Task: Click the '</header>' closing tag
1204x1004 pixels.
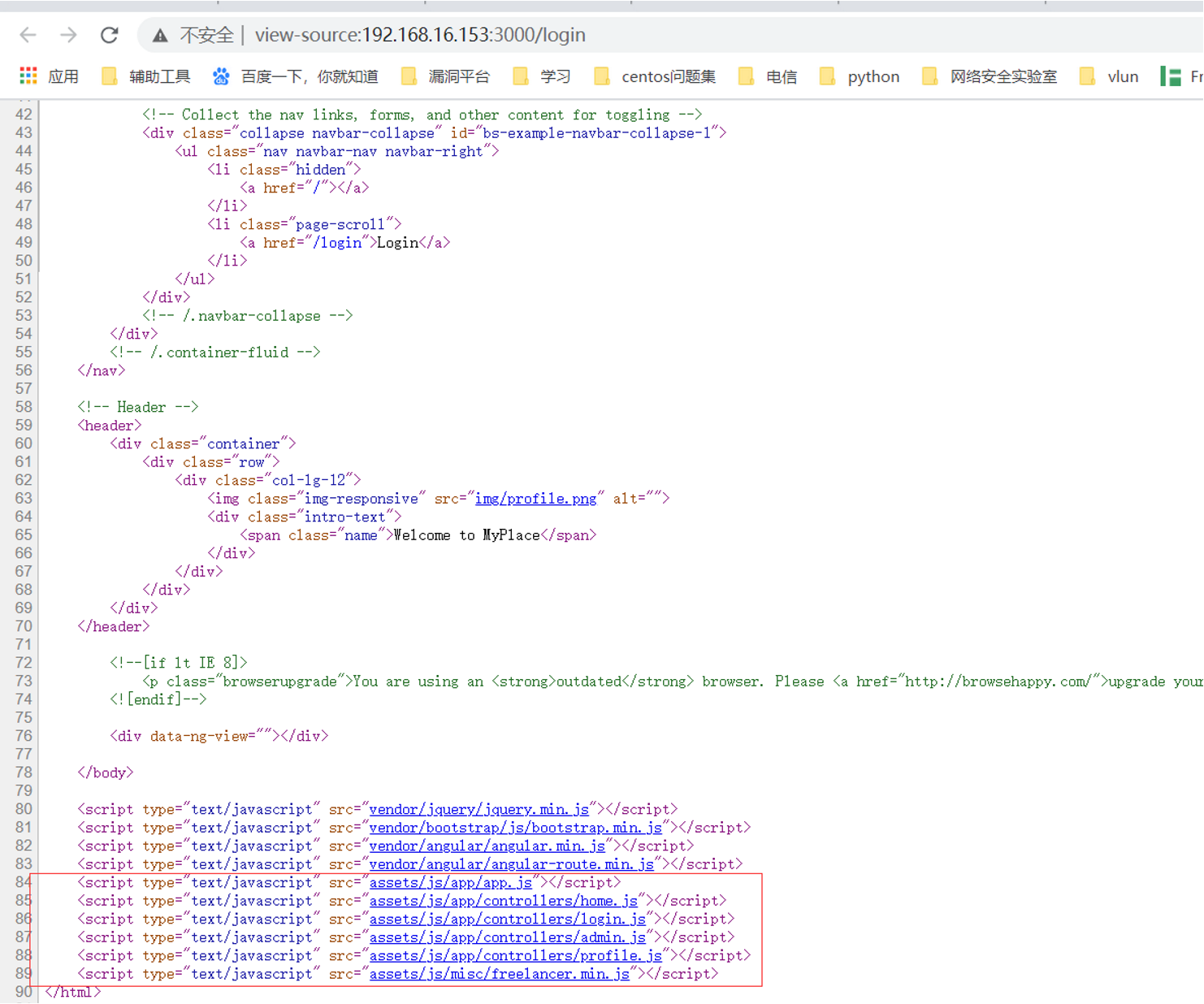Action: pyautogui.click(x=114, y=626)
